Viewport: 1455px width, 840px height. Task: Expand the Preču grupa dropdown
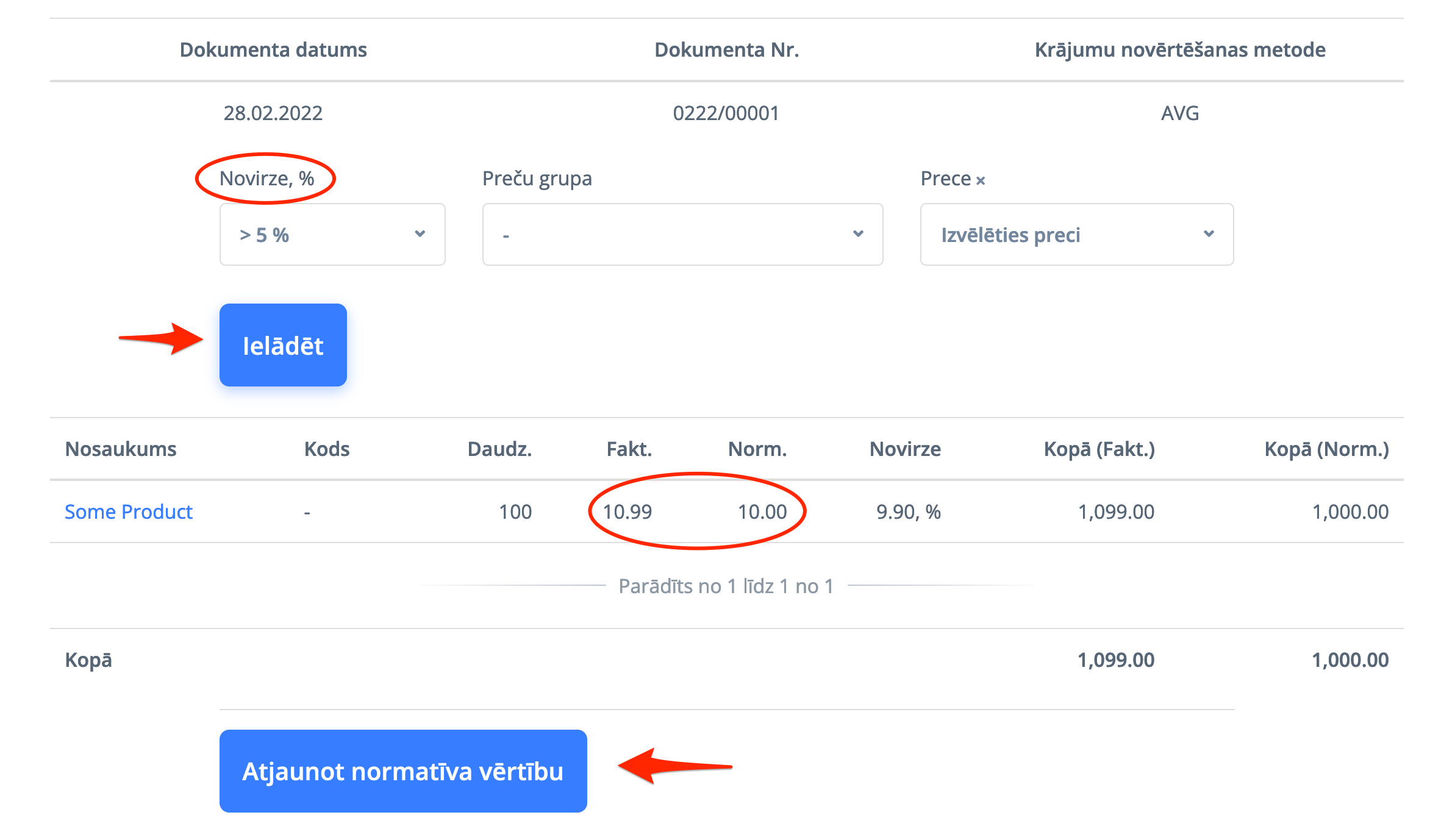682,235
